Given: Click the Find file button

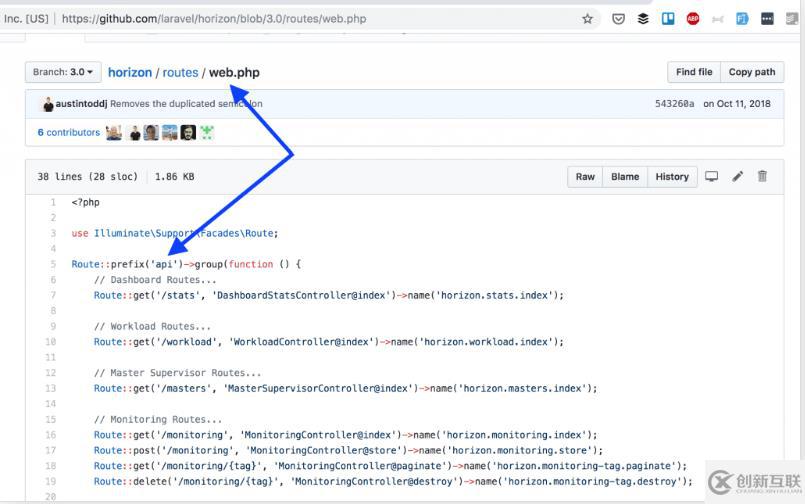Looking at the screenshot, I should [694, 72].
